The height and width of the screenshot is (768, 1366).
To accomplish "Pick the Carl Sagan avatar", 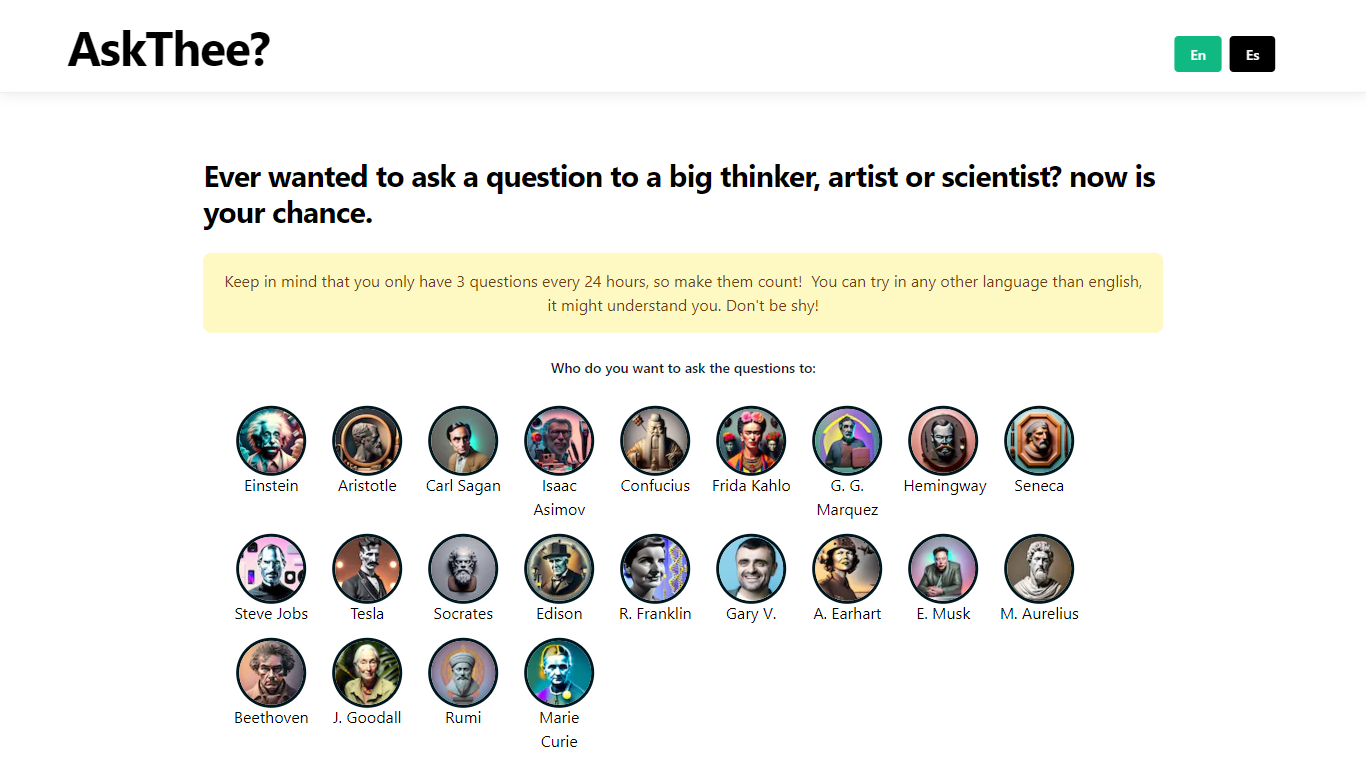I will (x=463, y=441).
